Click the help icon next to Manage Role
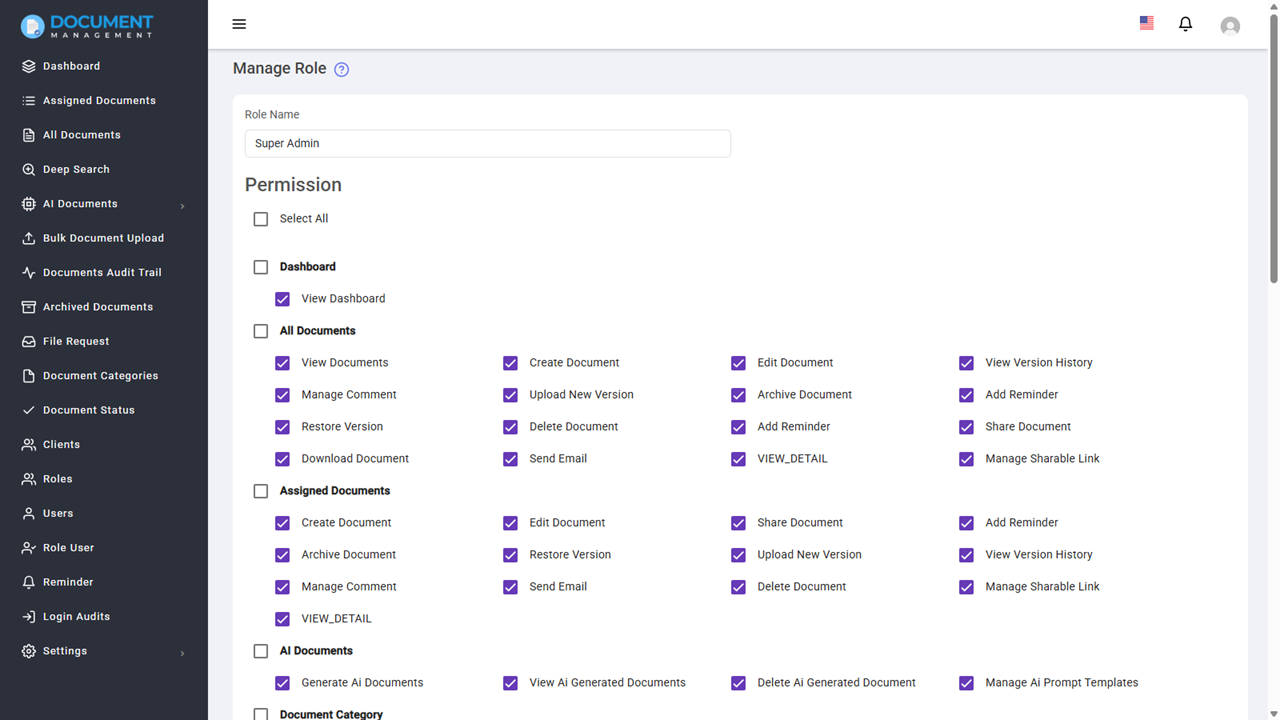Viewport: 1280px width, 720px height. pos(341,69)
